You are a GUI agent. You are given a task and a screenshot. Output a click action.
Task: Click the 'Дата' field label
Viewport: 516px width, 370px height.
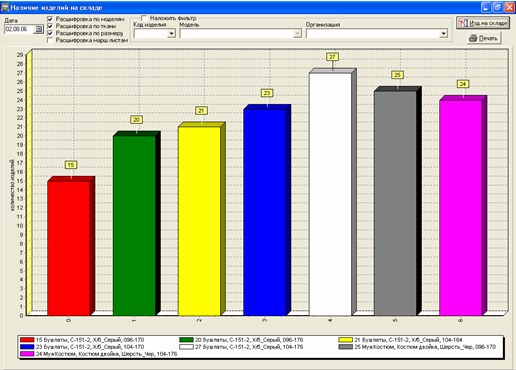[x=11, y=21]
